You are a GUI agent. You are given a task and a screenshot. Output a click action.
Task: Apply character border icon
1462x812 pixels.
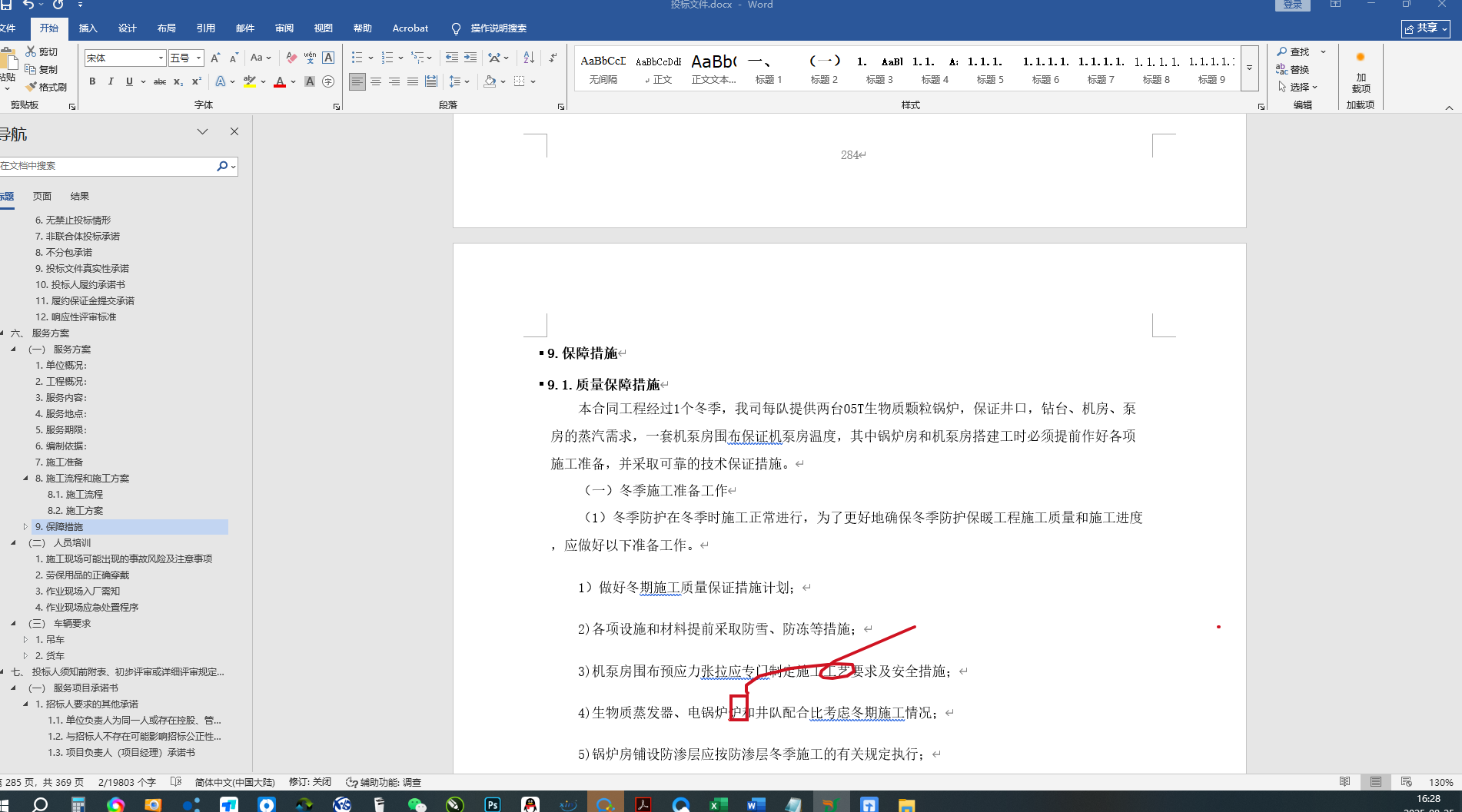click(x=328, y=58)
